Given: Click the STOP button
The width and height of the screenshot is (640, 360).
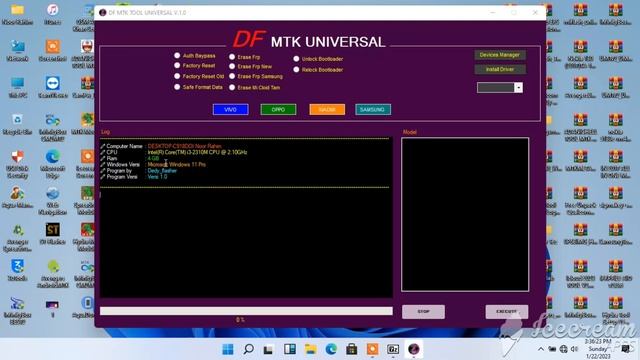Looking at the screenshot, I should tap(423, 311).
